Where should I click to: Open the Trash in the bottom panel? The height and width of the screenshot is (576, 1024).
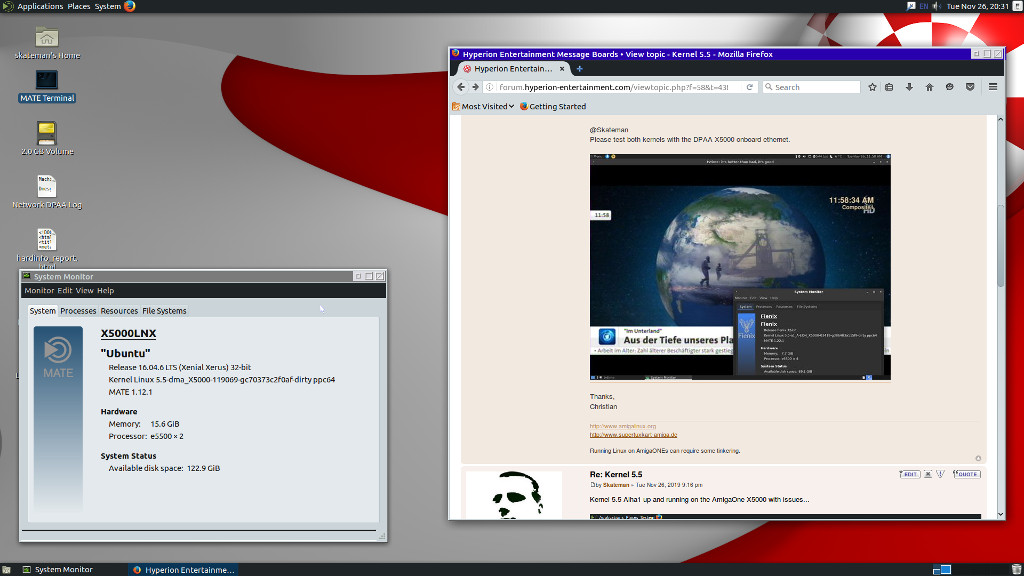[x=1016, y=569]
